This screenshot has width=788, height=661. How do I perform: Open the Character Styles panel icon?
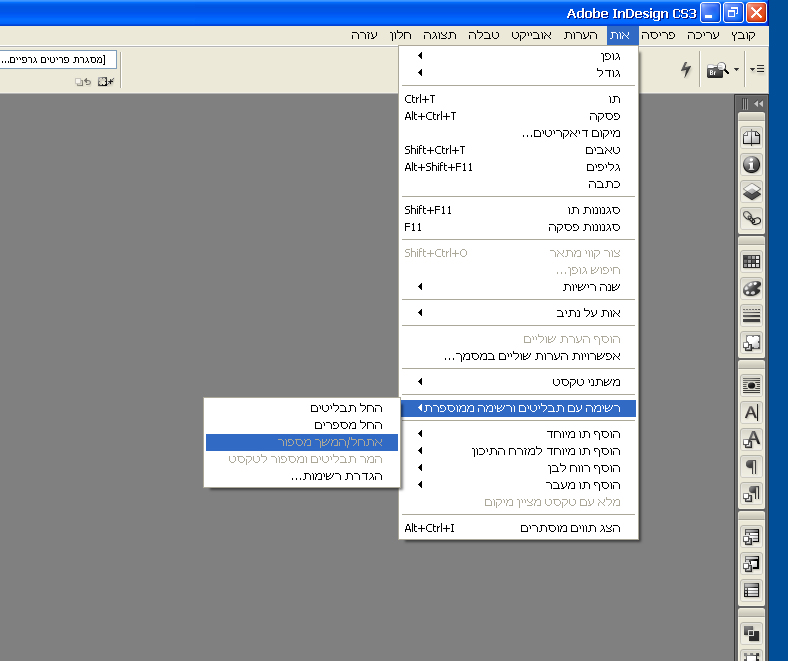751,440
